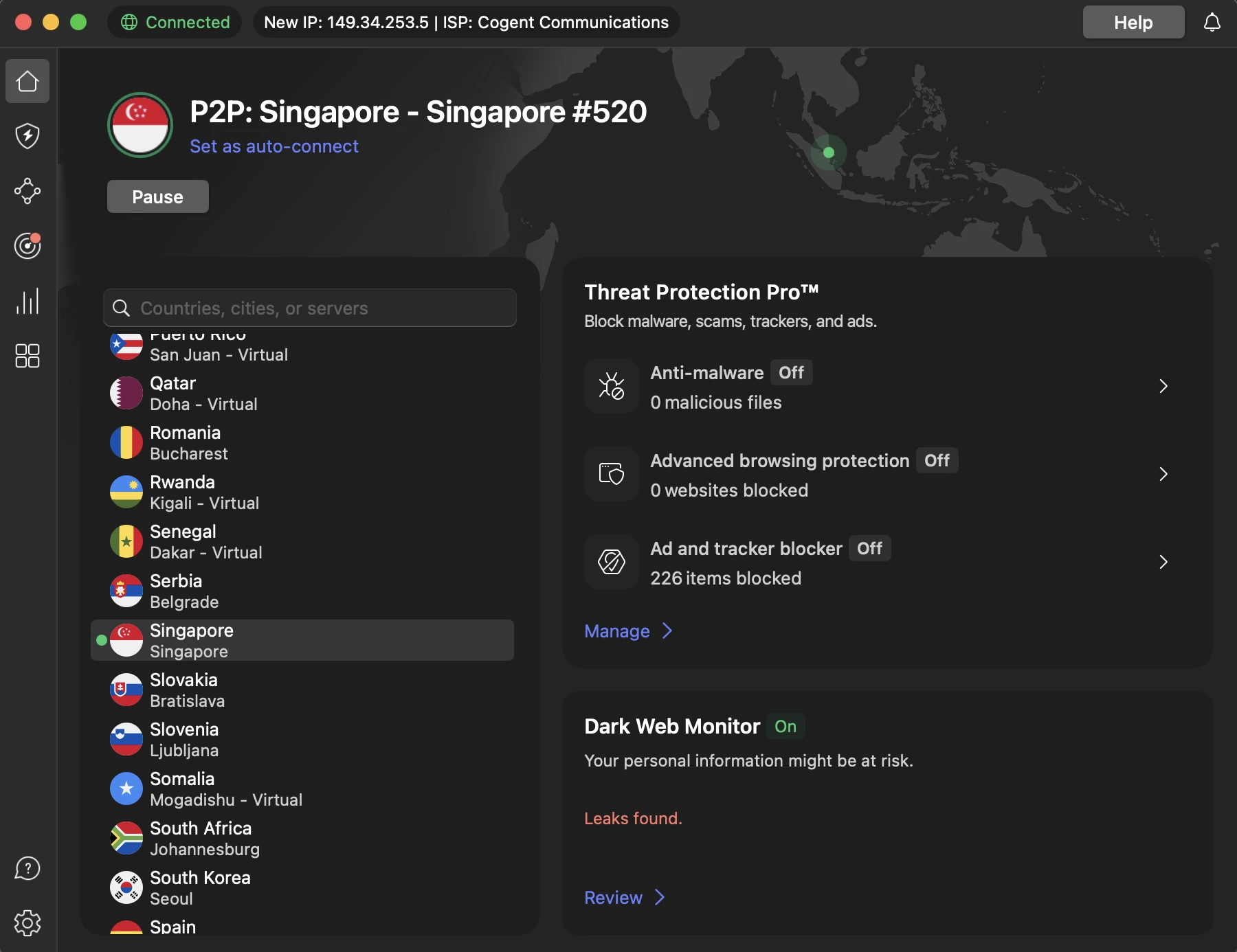Turn on Anti-malware protection
The height and width of the screenshot is (952, 1237).
point(791,372)
